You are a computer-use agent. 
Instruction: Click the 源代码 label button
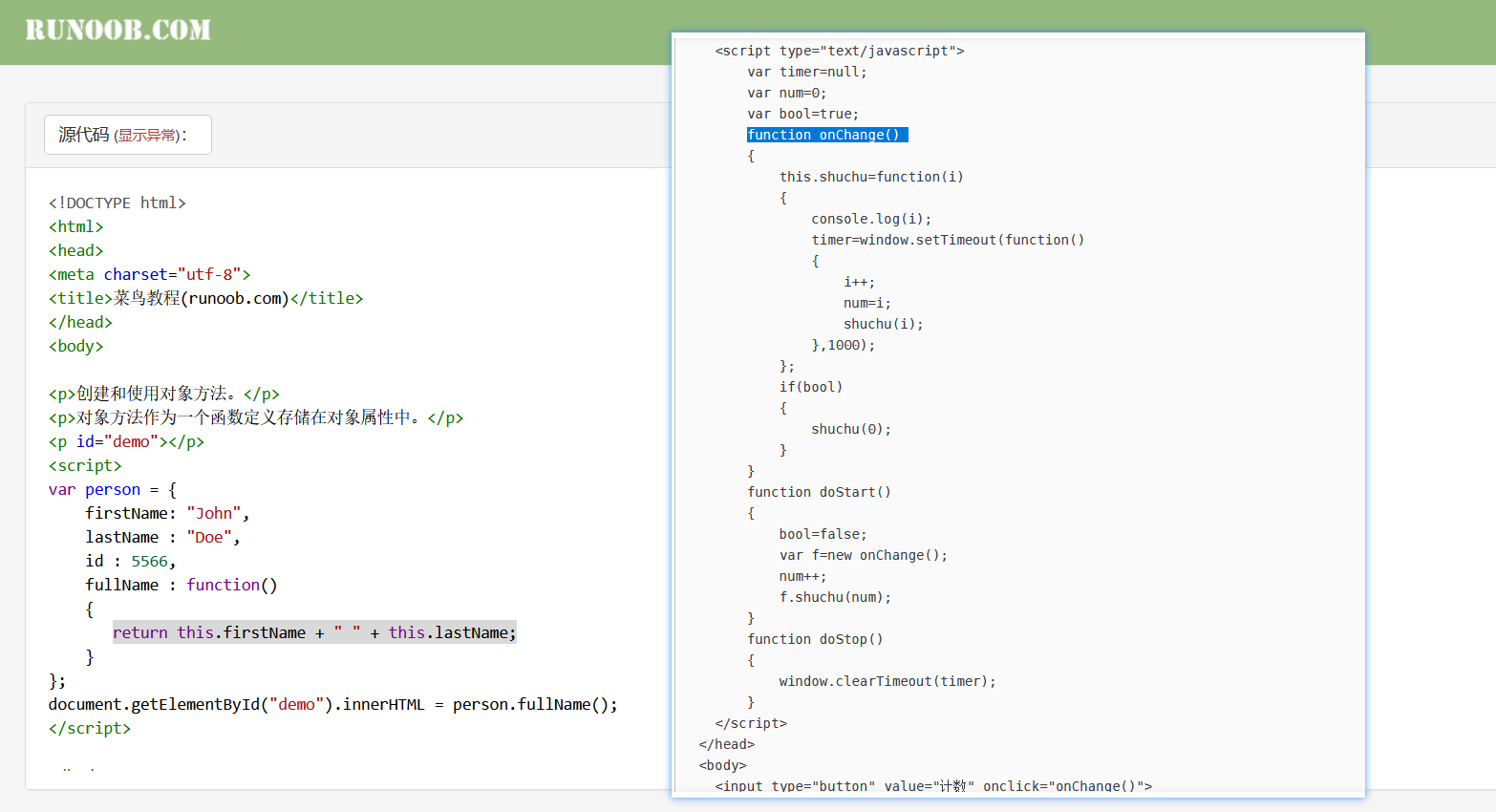128,135
